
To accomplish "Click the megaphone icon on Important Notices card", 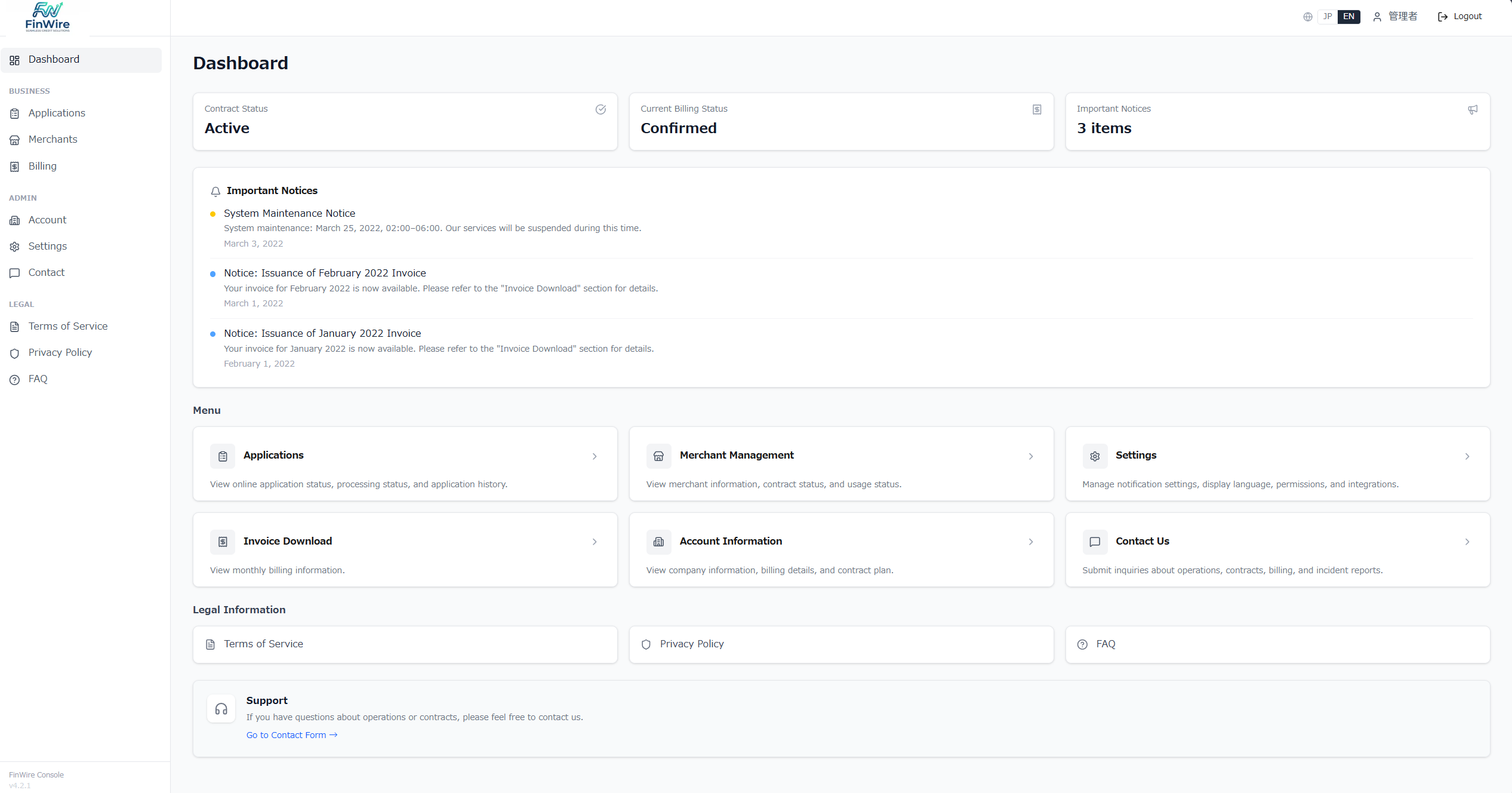I will [x=1473, y=110].
